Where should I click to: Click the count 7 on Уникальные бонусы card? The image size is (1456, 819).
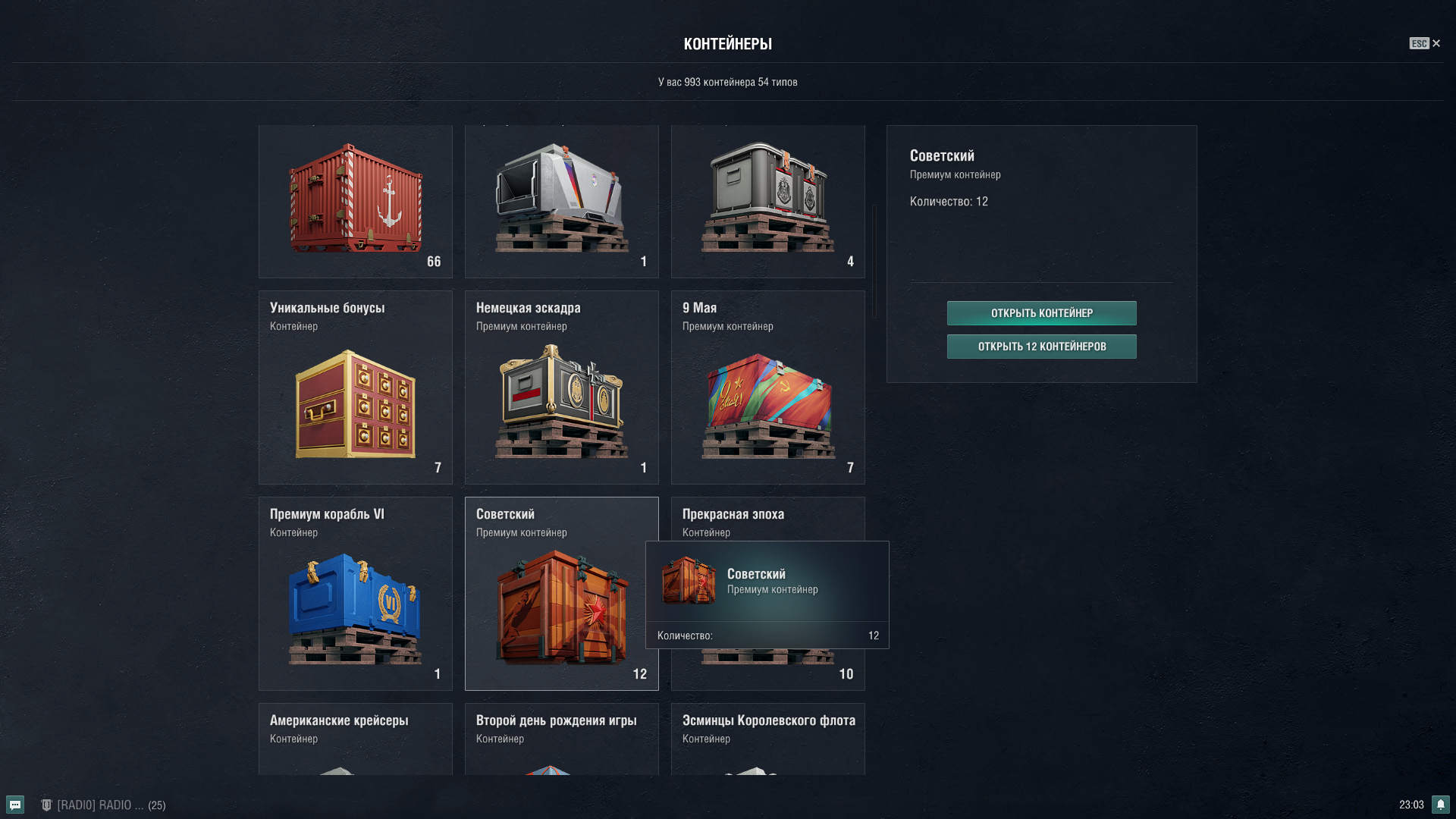click(438, 468)
